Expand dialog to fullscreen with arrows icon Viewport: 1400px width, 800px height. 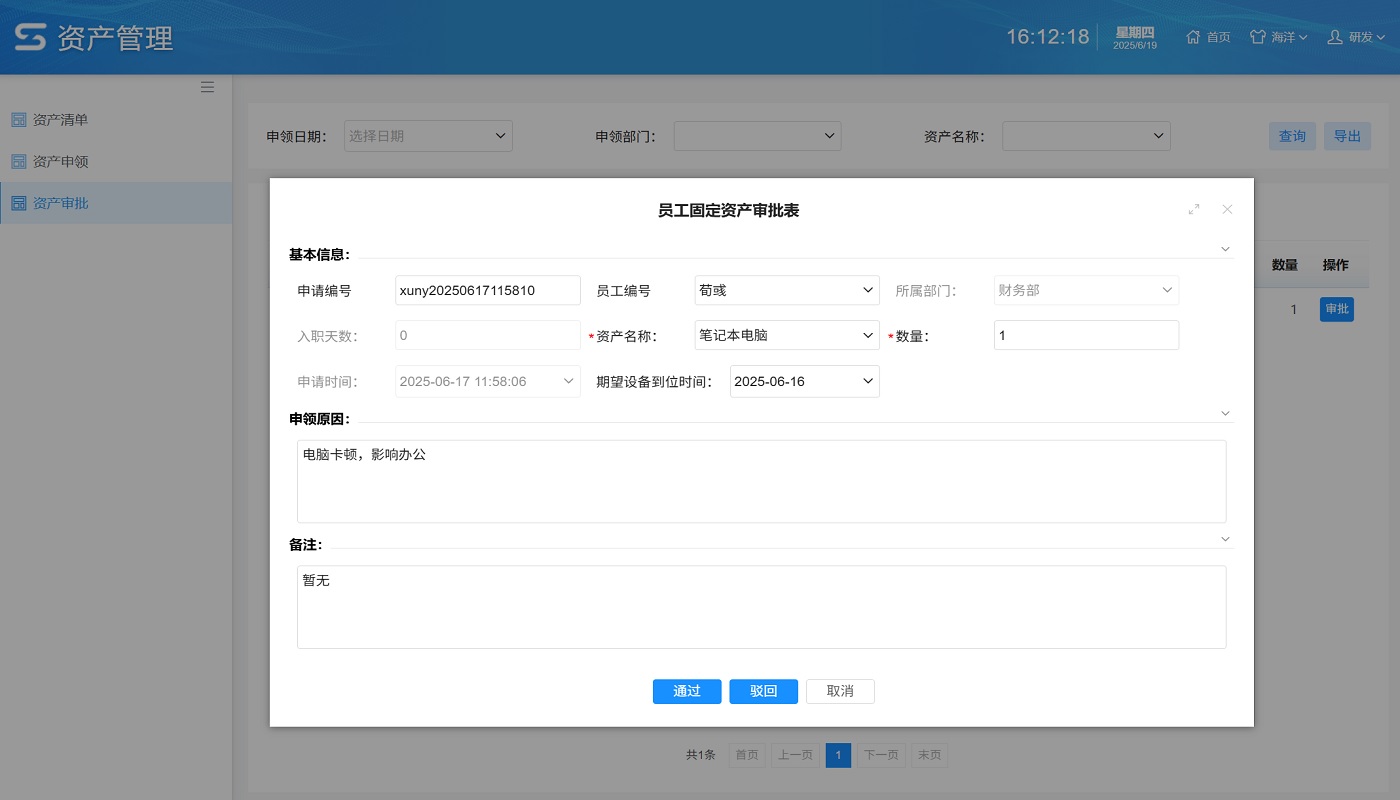(x=1193, y=210)
